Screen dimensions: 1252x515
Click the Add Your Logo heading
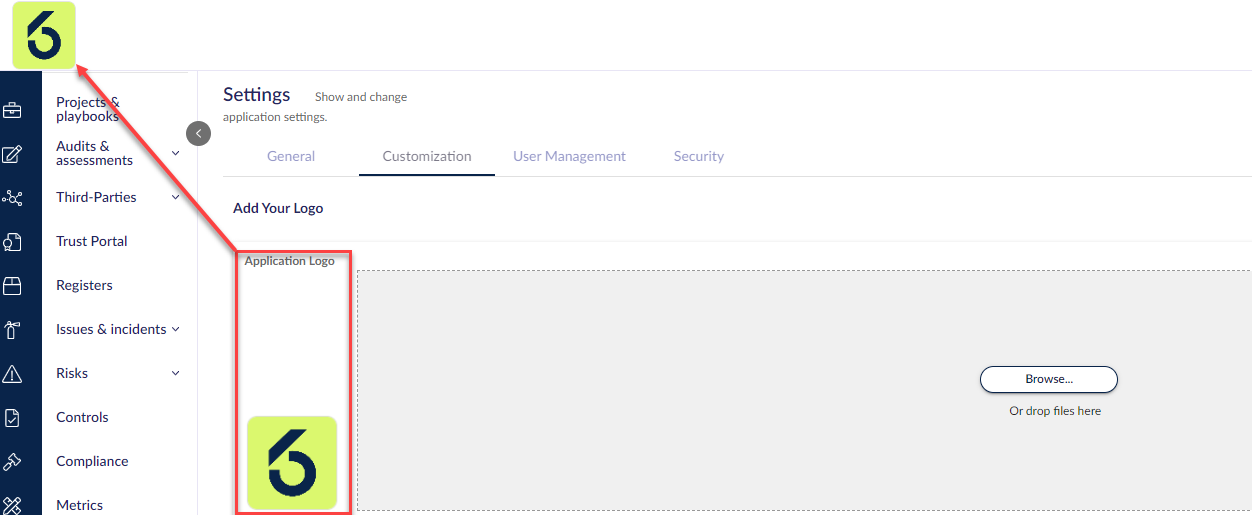(278, 208)
